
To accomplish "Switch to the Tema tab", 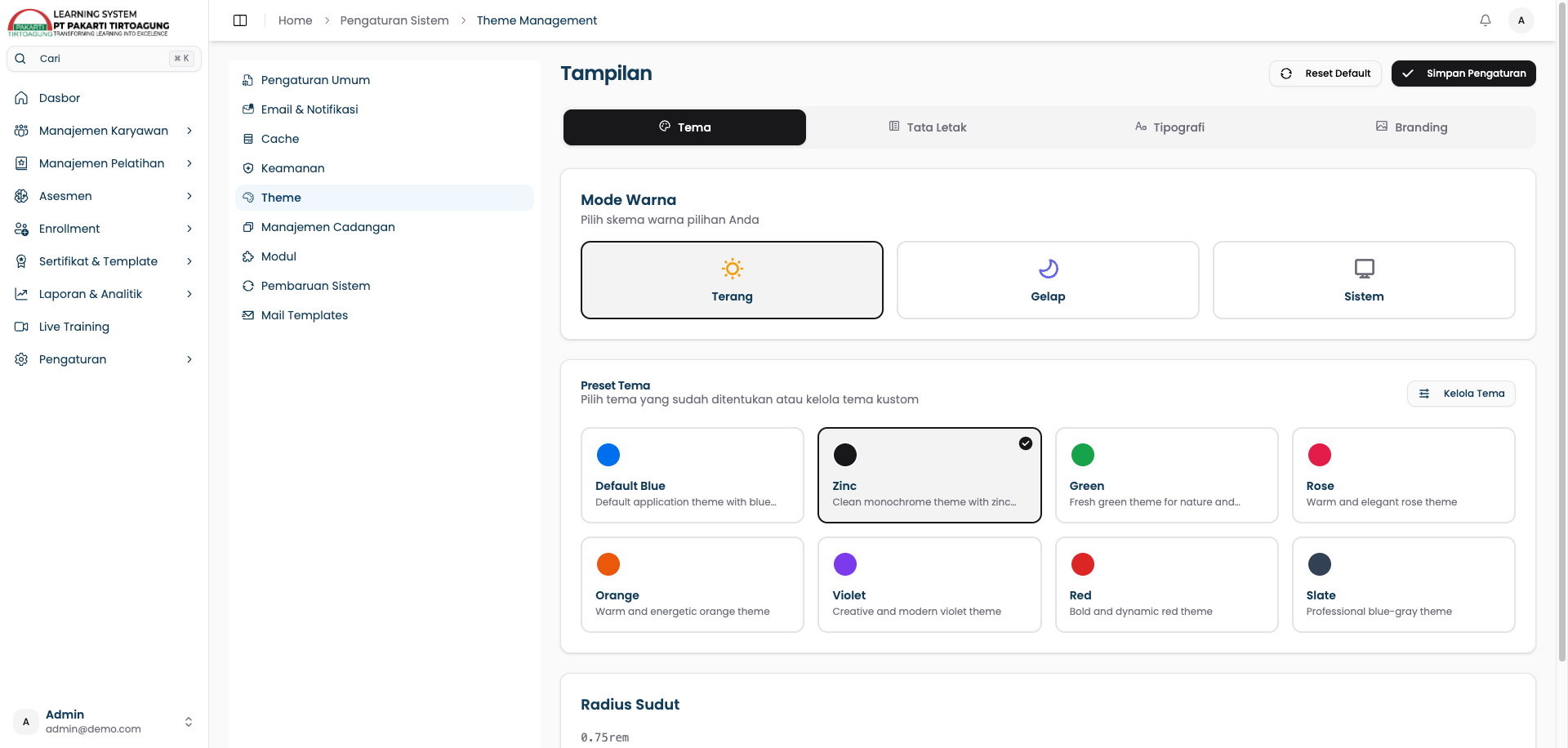I will [684, 127].
